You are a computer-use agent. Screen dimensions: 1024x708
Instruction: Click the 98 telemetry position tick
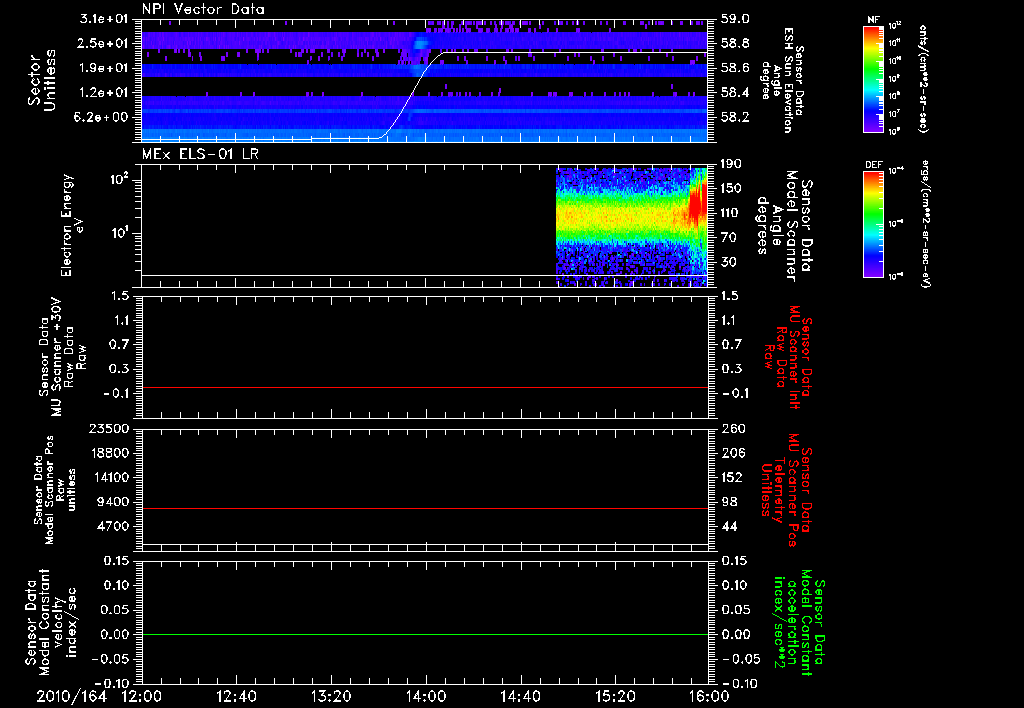730,502
